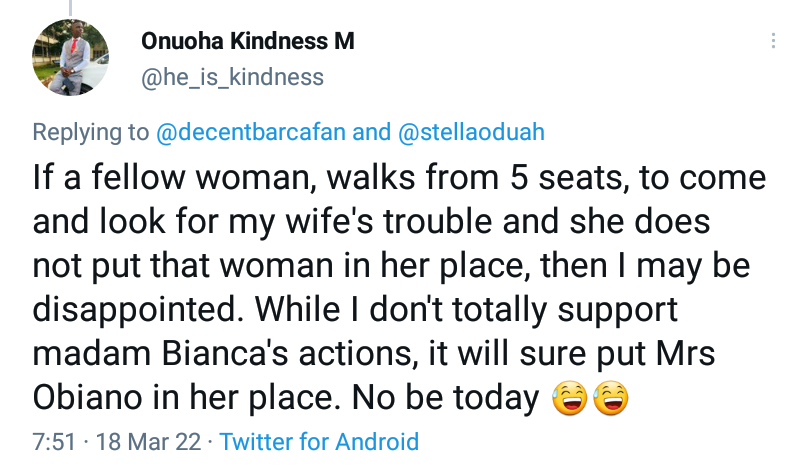Click the "Replying to" label text
This screenshot has height=467, width=800.
pyautogui.click(x=90, y=132)
